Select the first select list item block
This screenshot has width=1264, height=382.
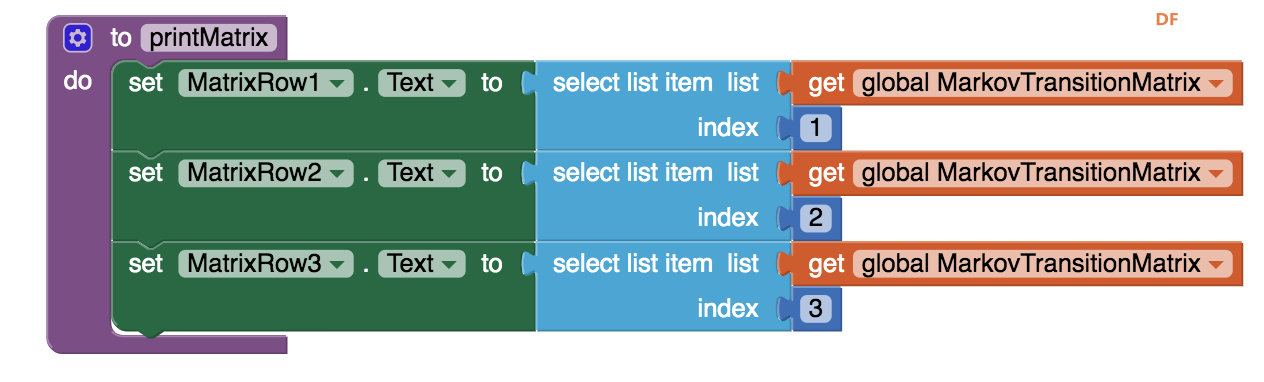pos(631,83)
